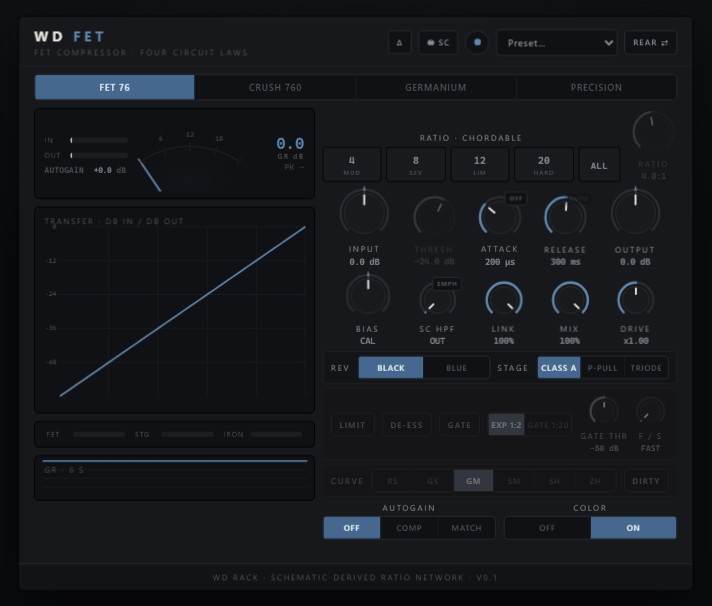
Task: Click the 300 ms release value
Action: tap(565, 262)
